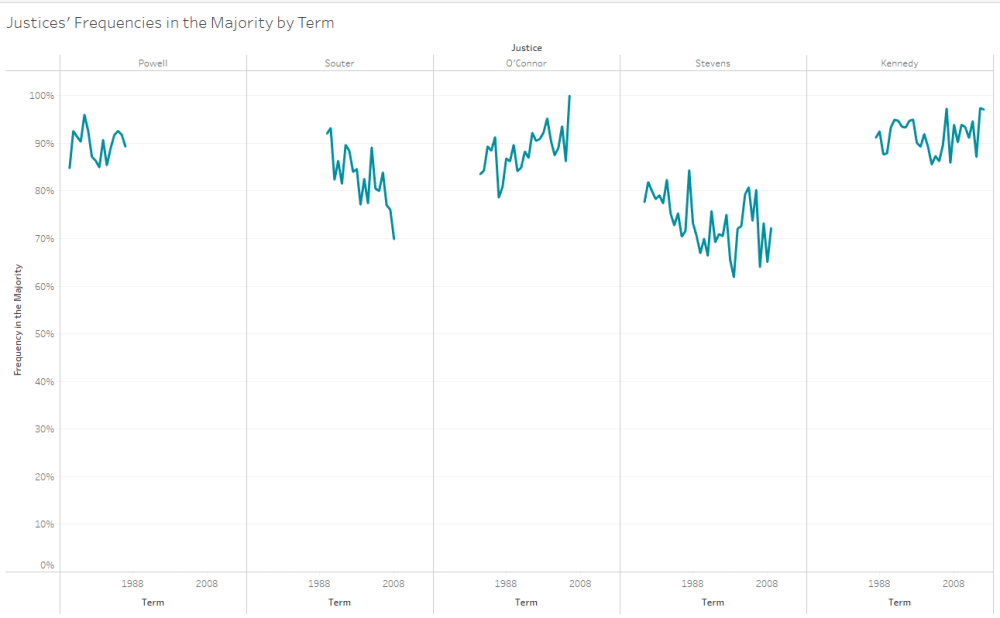Click the 50% y-axis tick label
Image resolution: width=1000 pixels, height=618 pixels.
(x=43, y=334)
